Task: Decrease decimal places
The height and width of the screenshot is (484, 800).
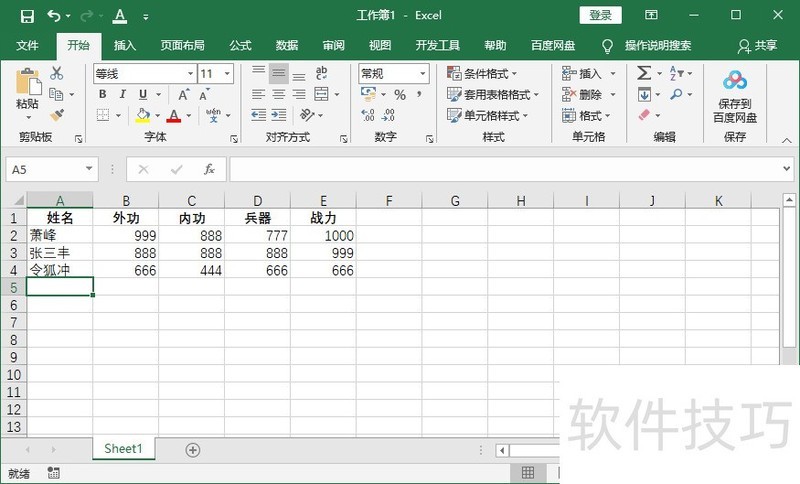Action: click(388, 115)
